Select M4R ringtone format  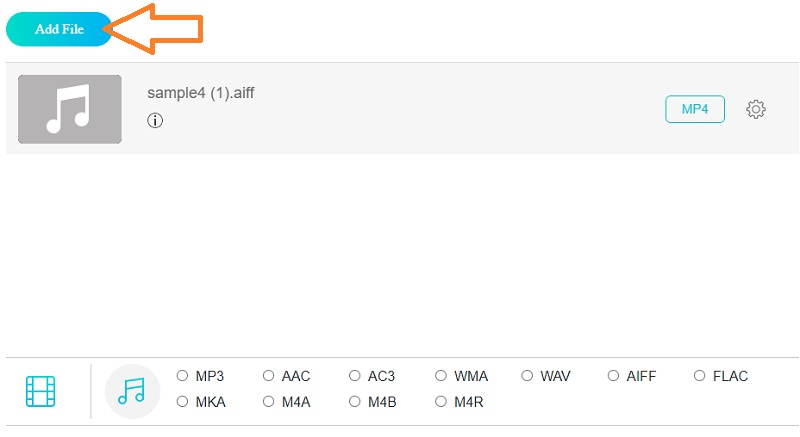pos(441,402)
